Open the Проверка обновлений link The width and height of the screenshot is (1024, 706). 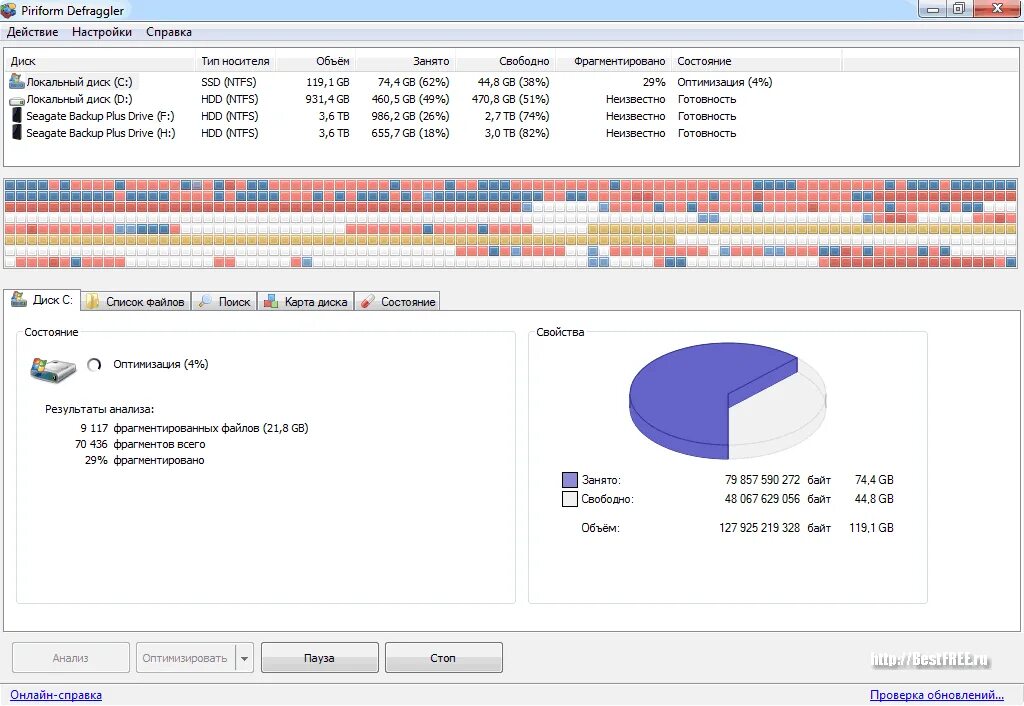(936, 695)
